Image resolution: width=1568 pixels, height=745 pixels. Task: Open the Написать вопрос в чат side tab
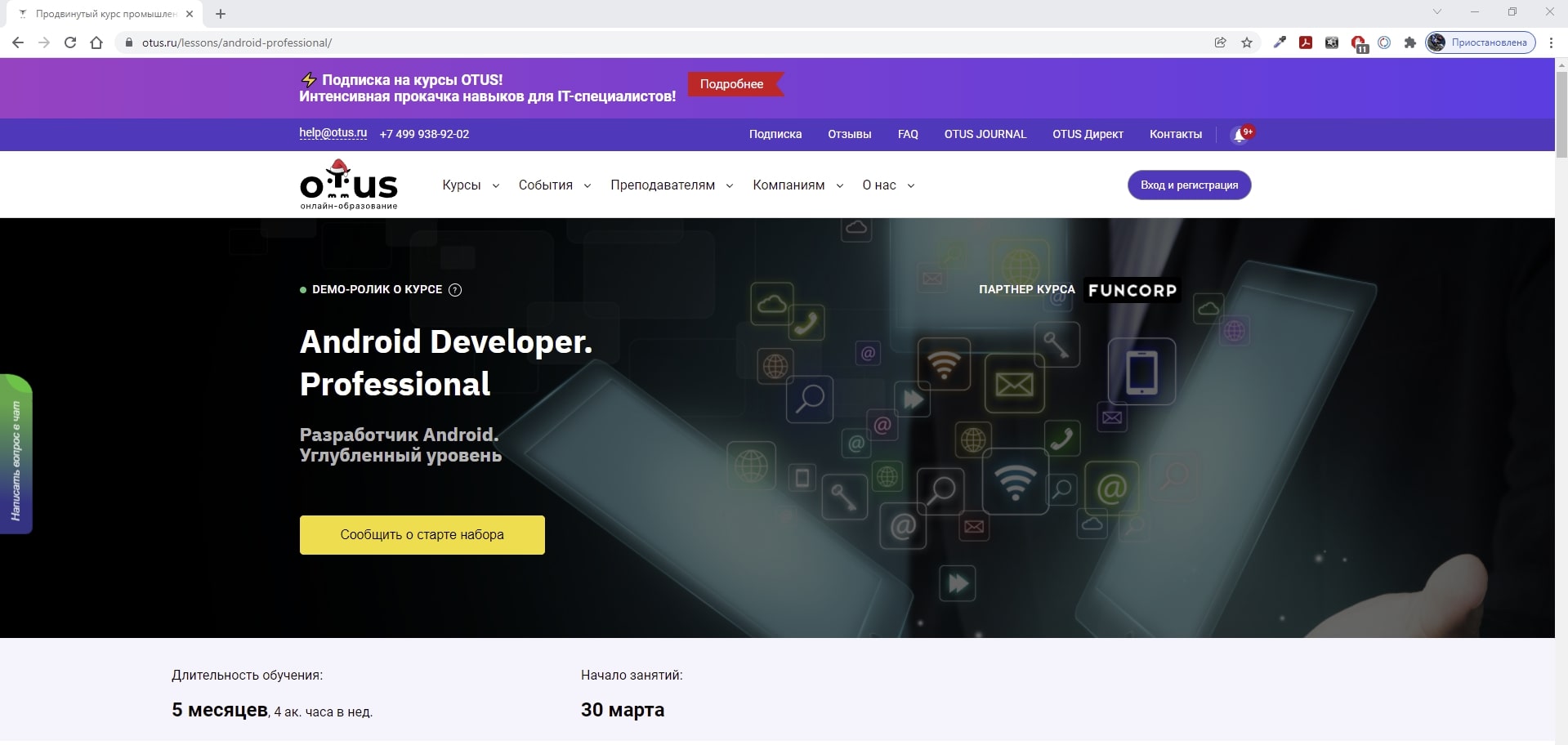pos(16,454)
